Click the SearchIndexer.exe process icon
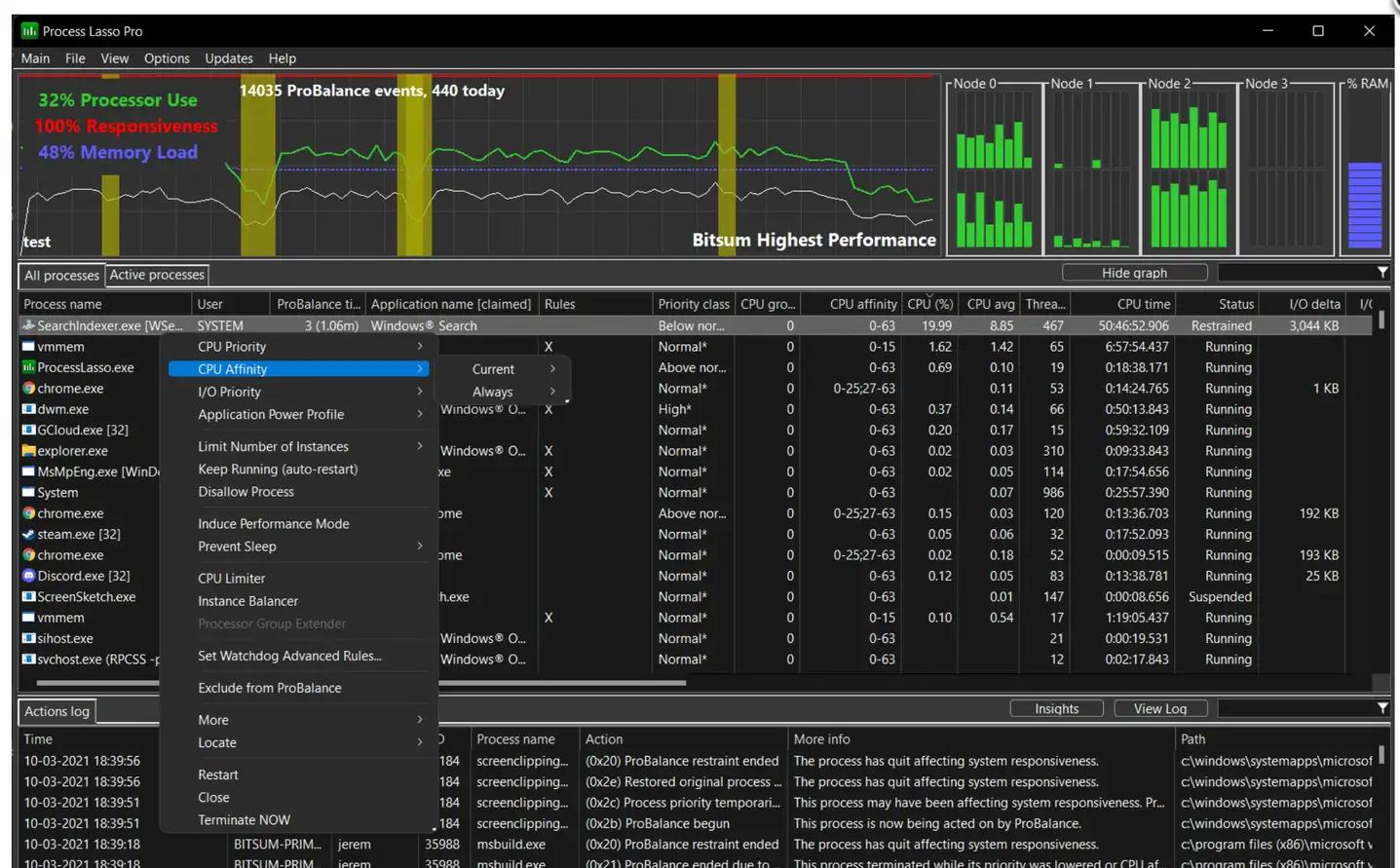 (x=28, y=325)
